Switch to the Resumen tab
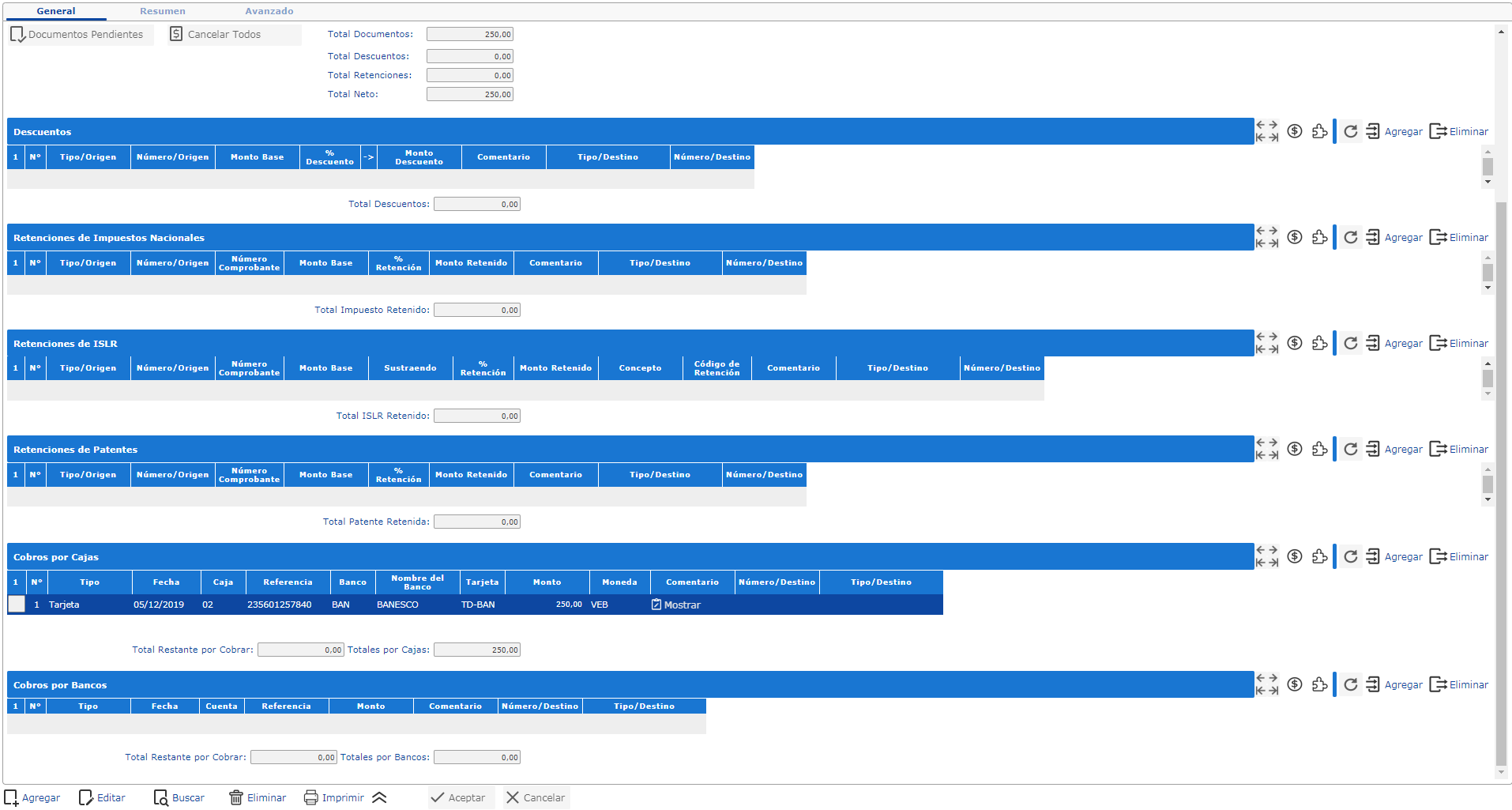Screen dimensions: 1512x810 point(163,11)
